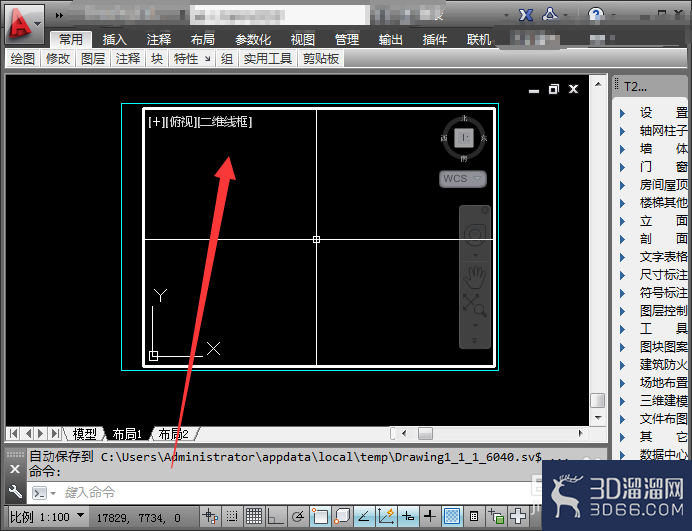
Task: Expand the 实用工具 ribbon panel
Action: [268, 58]
